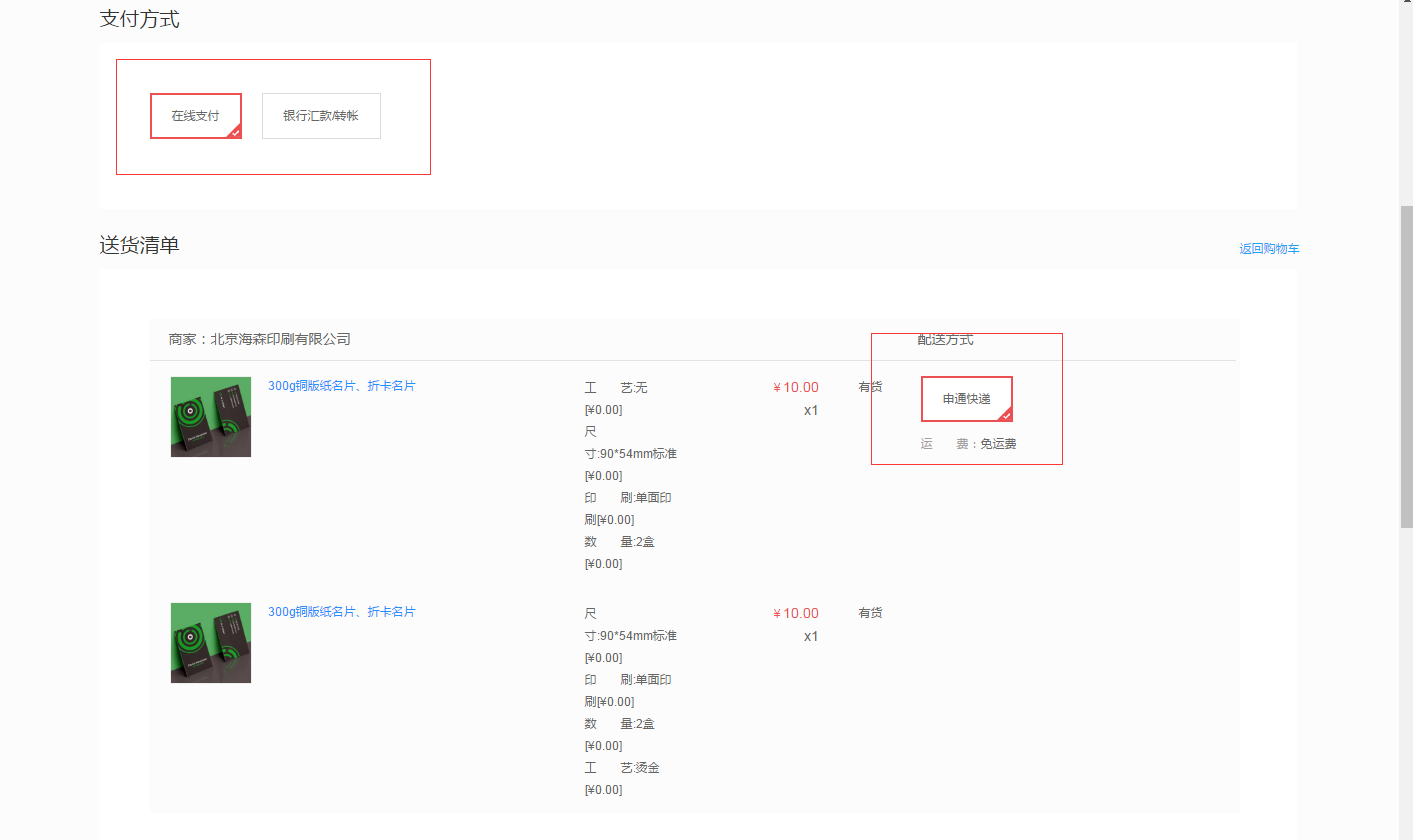Screen dimensions: 1413x840
Task: Click 有货 stock status in the 工艺:烫金 row
Action: (870, 613)
